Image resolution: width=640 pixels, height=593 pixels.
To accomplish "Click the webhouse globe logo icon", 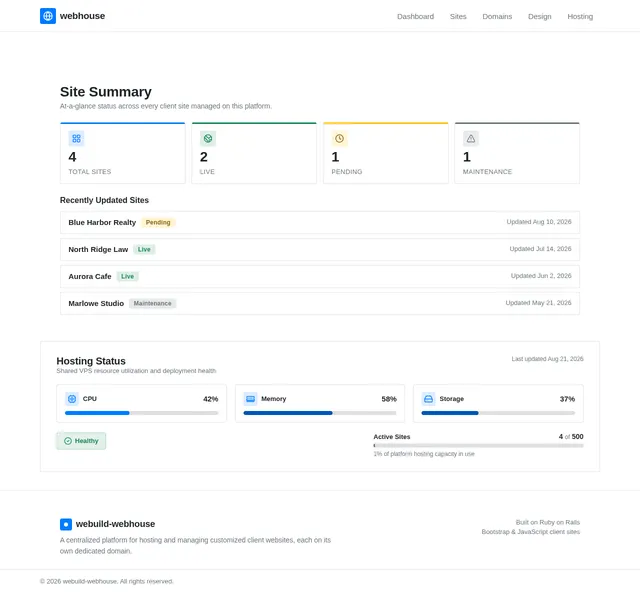I will [48, 16].
